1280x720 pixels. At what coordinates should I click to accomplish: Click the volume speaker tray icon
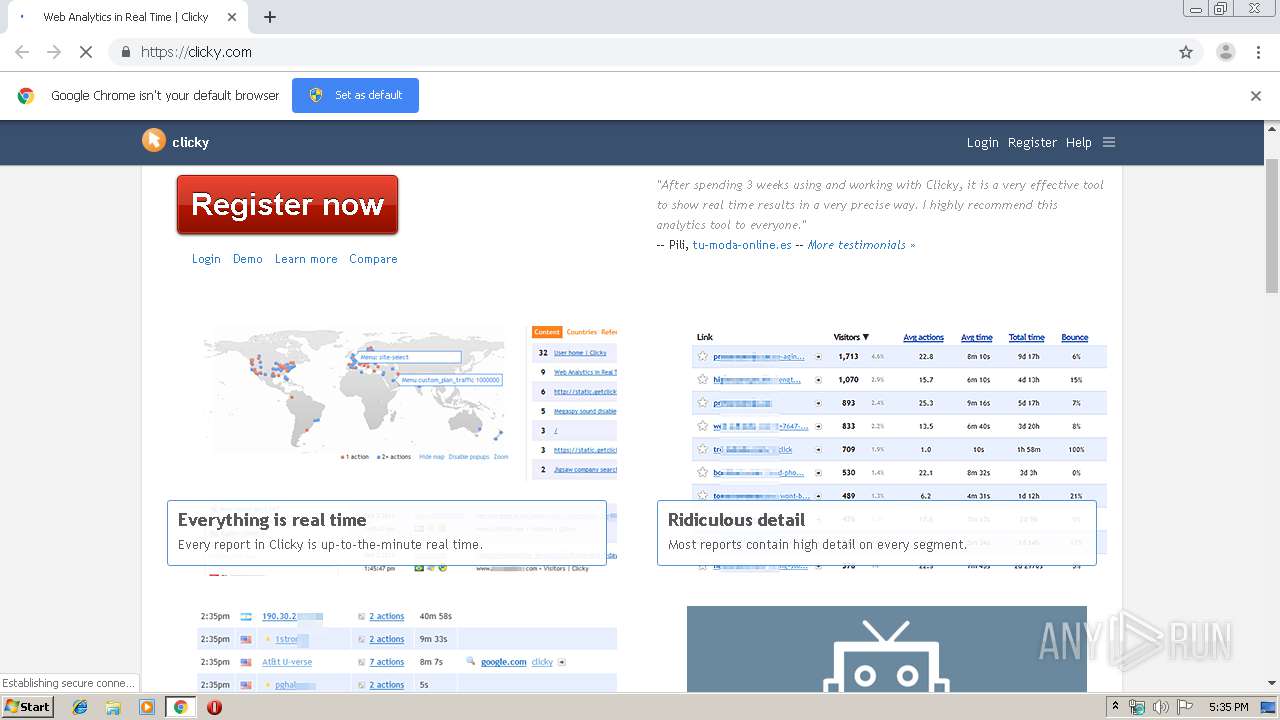pyautogui.click(x=1160, y=707)
